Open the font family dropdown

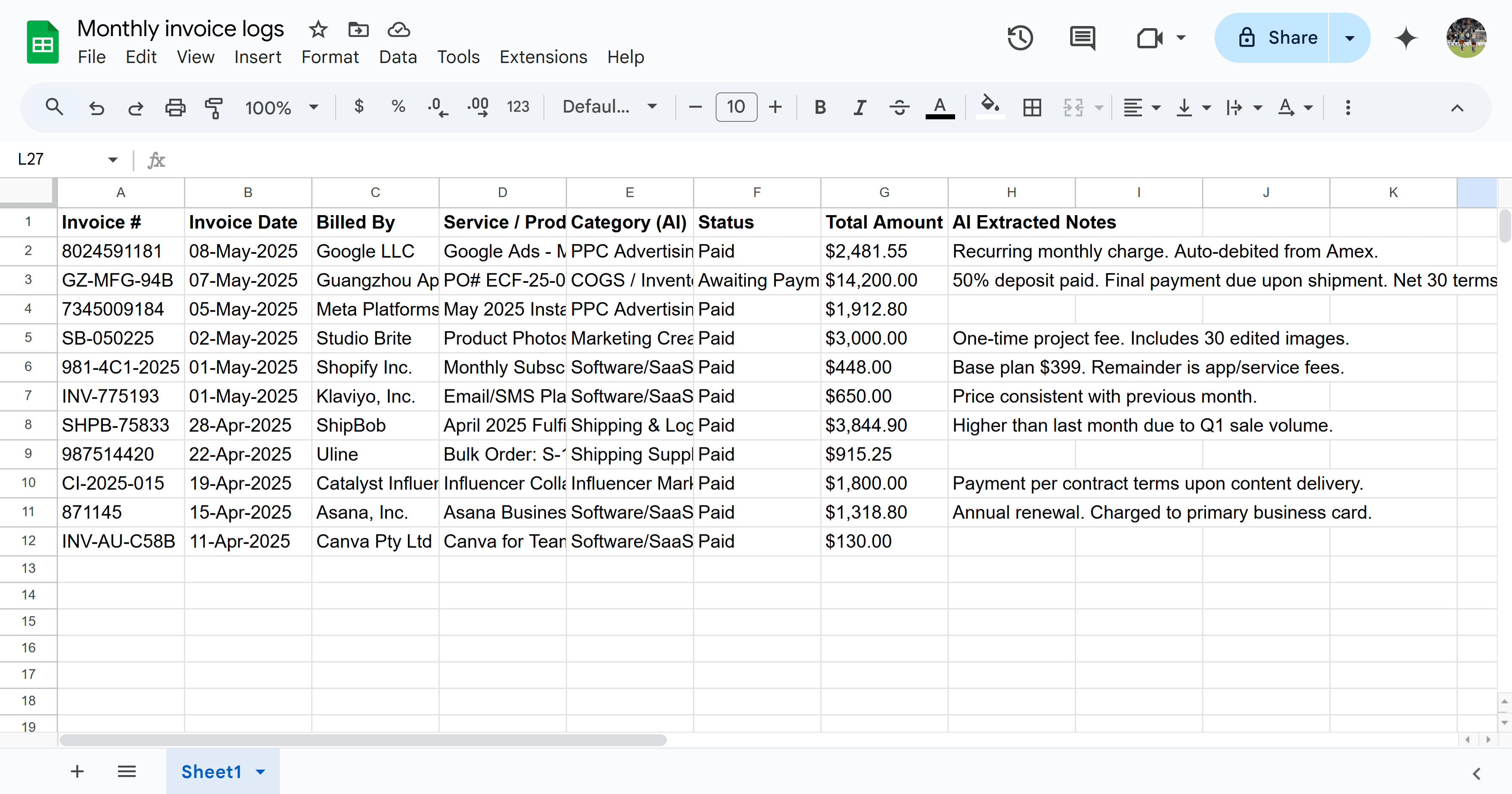point(609,107)
